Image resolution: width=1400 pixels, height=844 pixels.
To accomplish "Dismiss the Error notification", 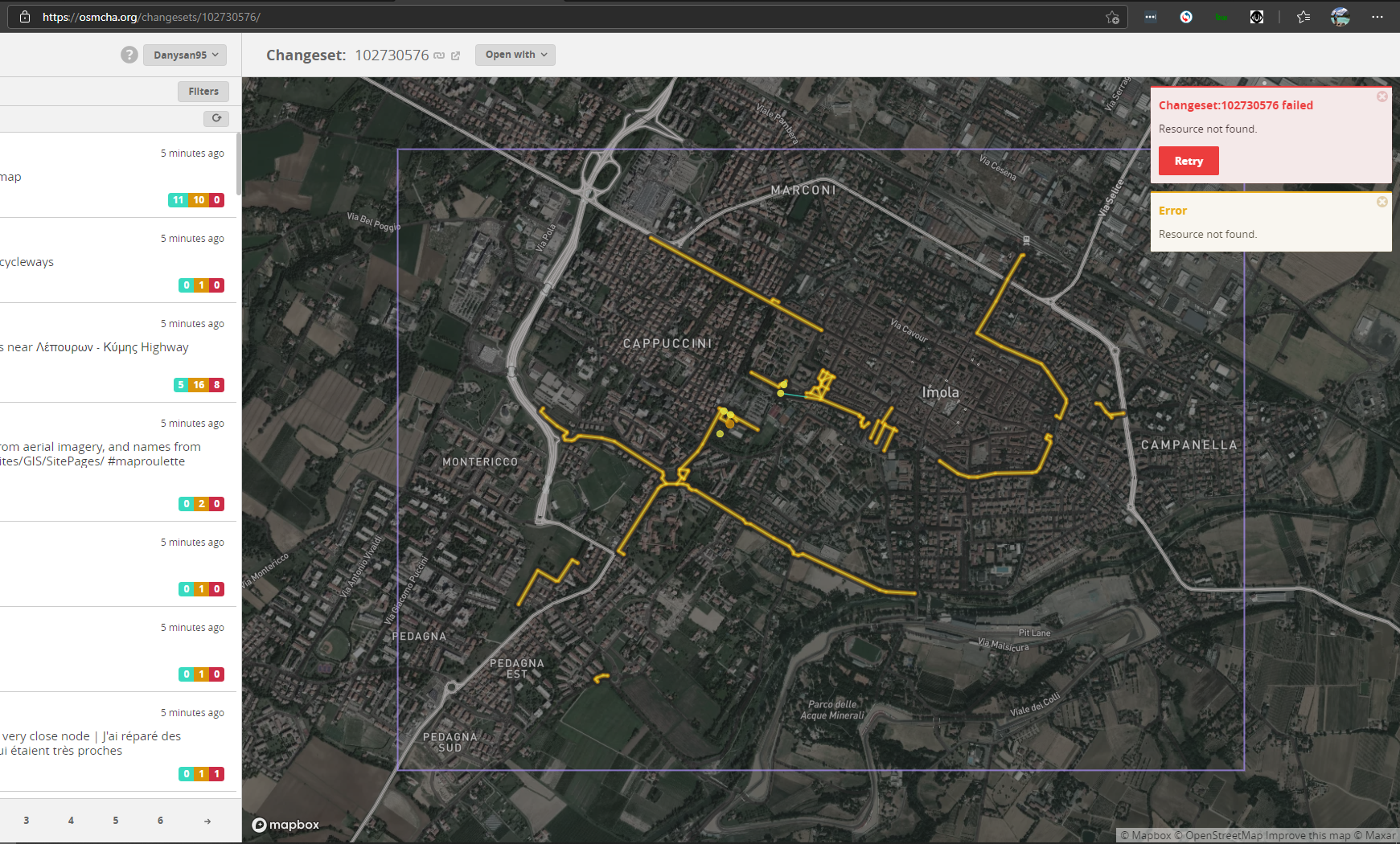I will [1382, 202].
